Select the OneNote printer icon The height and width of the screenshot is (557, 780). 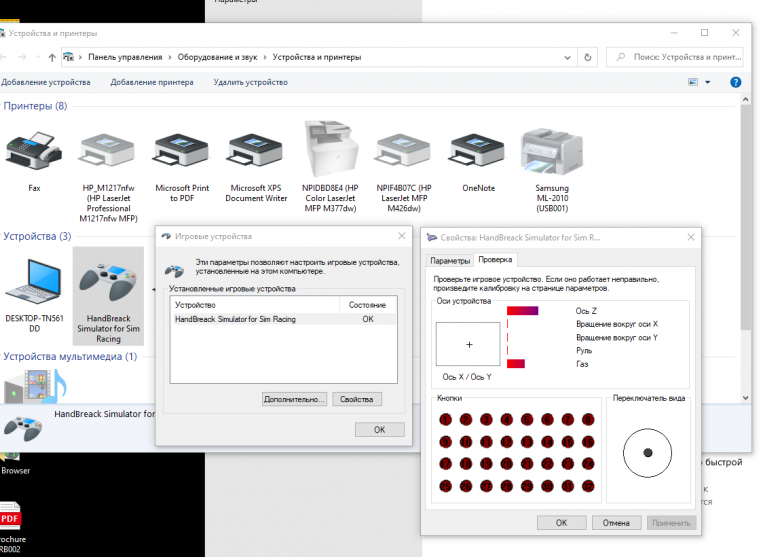[478, 151]
